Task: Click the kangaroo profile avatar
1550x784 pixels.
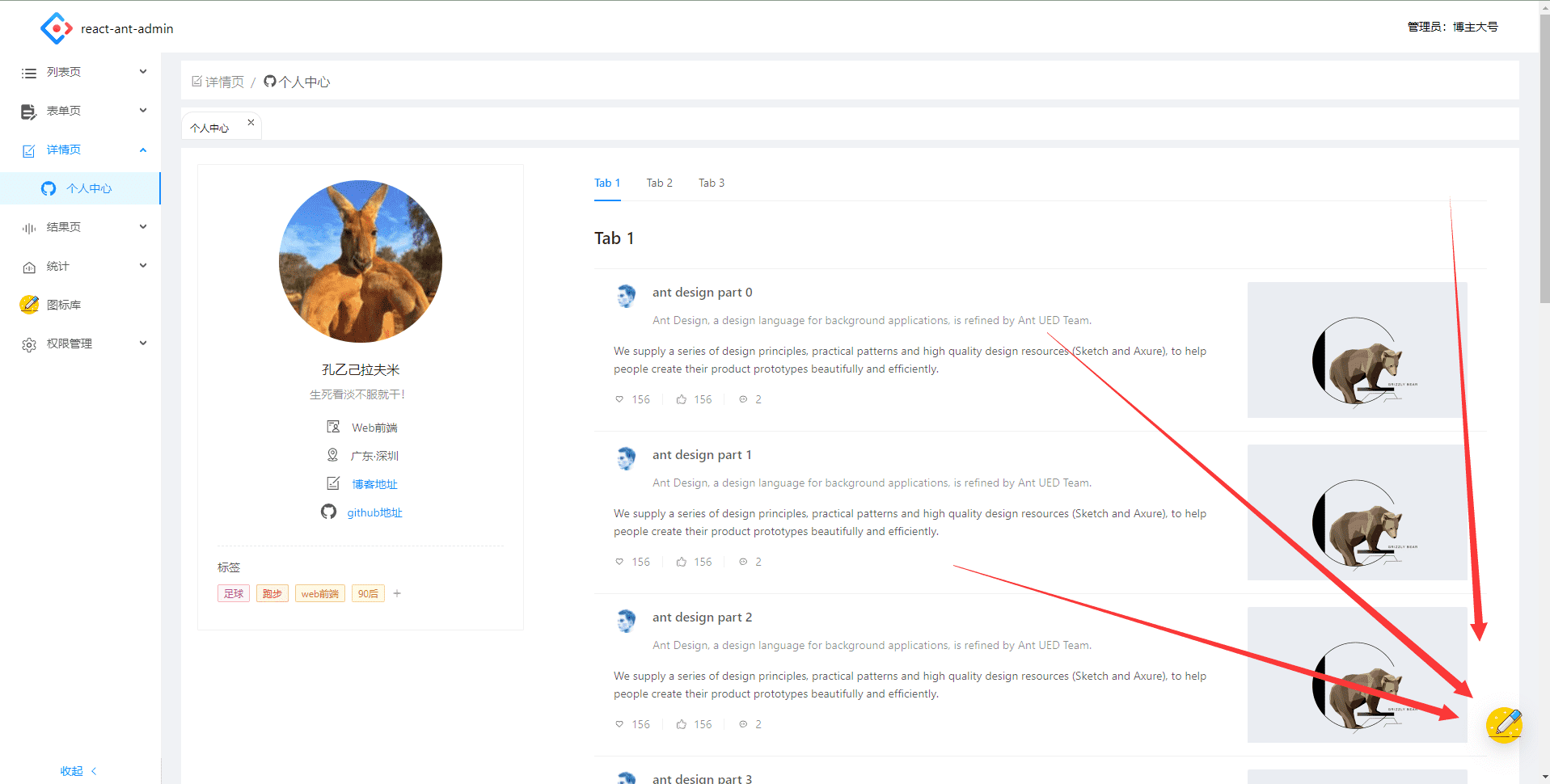Action: pos(361,262)
